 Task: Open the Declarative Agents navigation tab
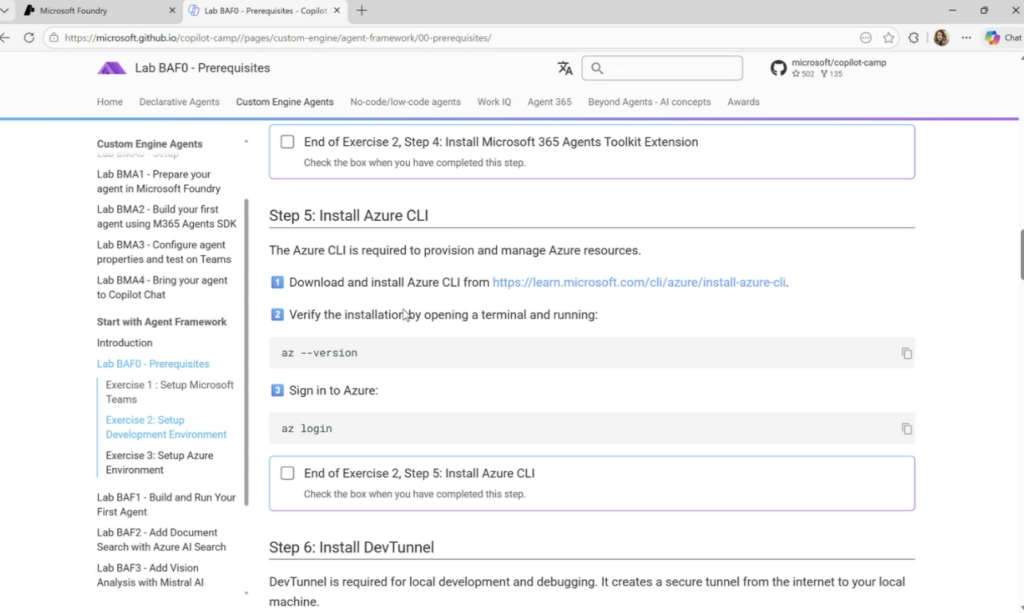pos(179,102)
